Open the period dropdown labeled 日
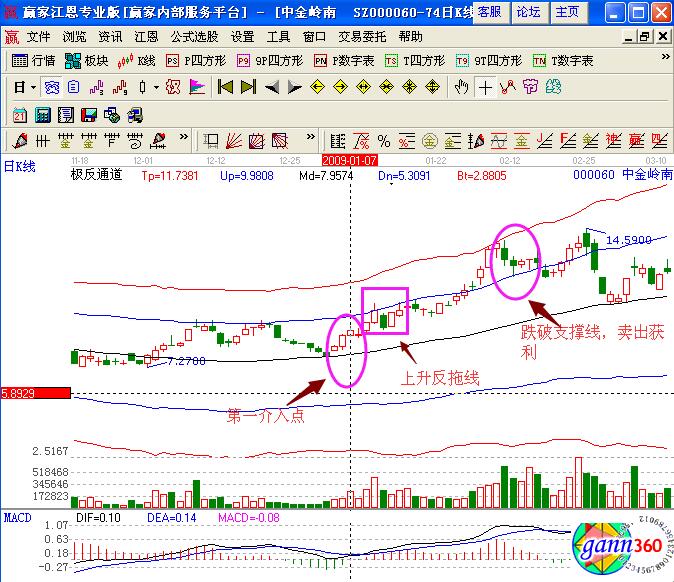 pos(24,87)
